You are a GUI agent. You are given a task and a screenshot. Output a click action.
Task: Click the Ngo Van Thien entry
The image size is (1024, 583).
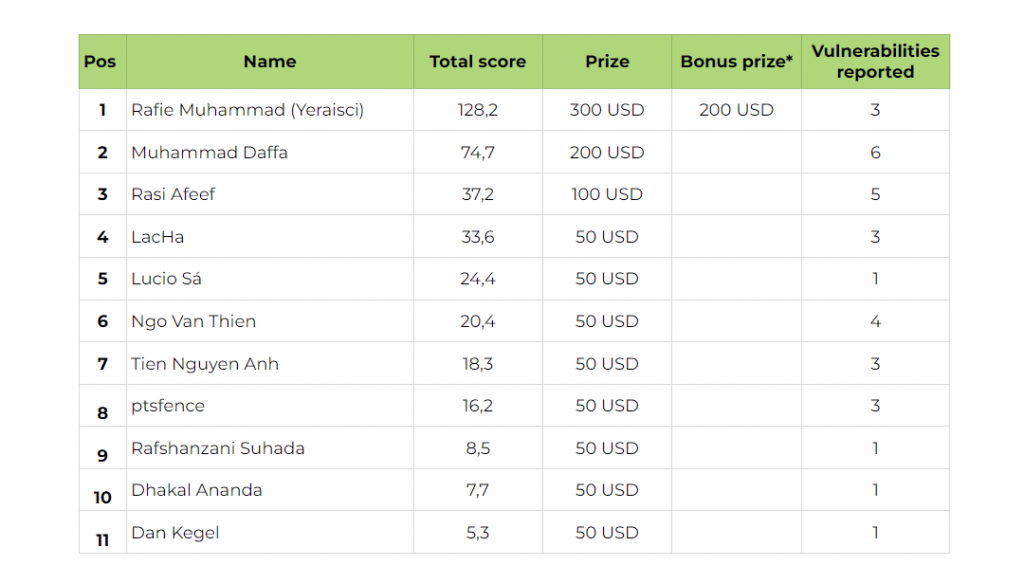click(193, 322)
